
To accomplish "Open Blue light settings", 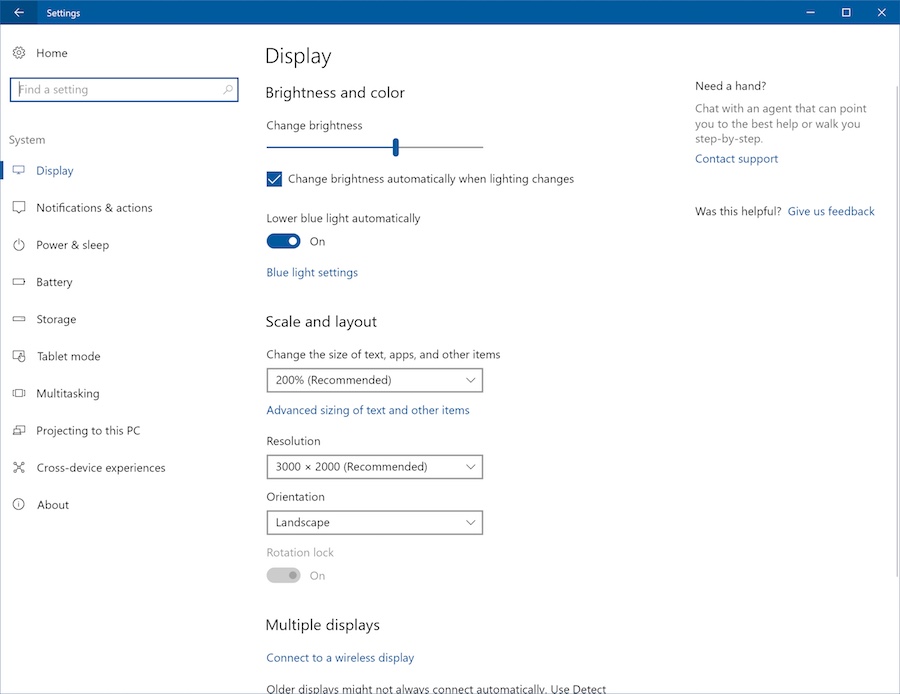I will click(x=311, y=271).
